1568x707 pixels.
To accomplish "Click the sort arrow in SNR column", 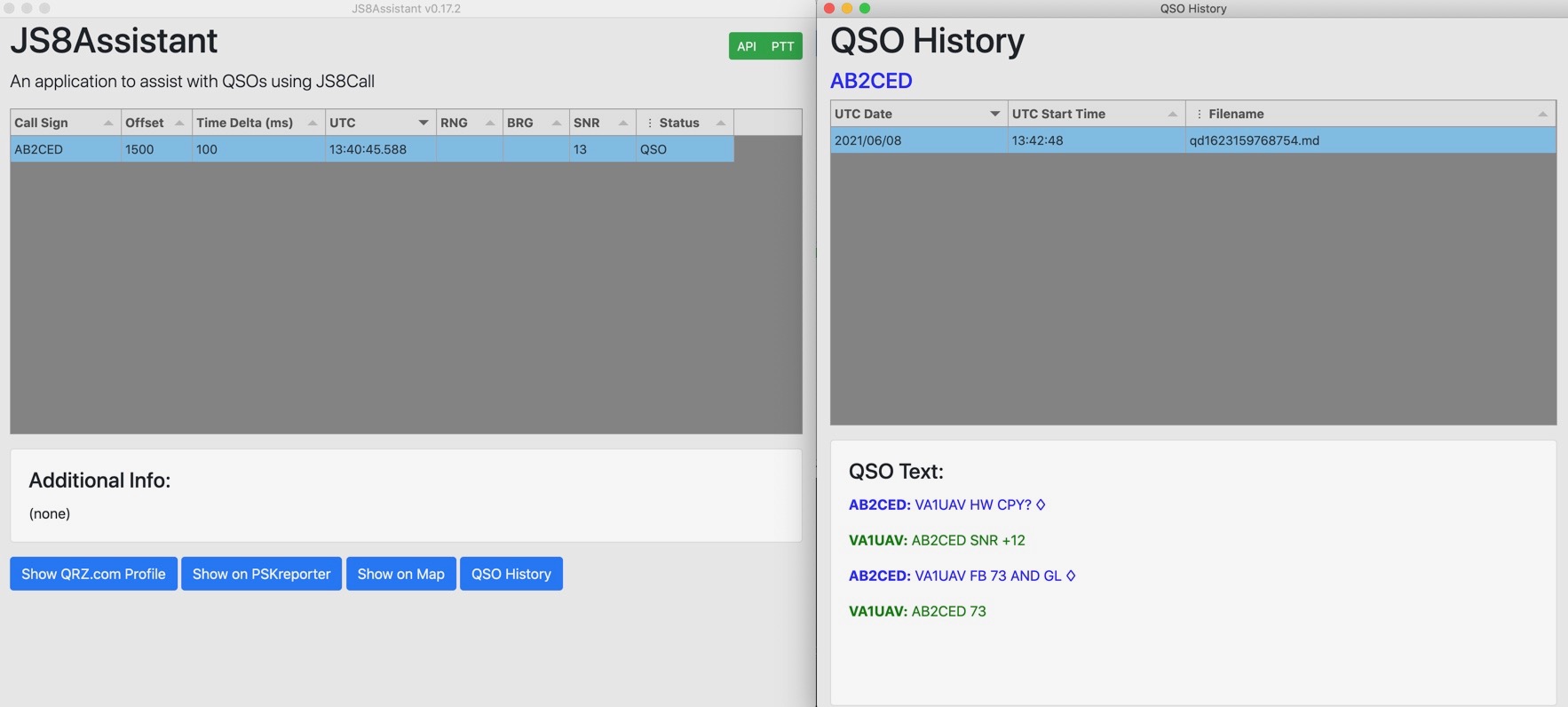I will pos(623,123).
